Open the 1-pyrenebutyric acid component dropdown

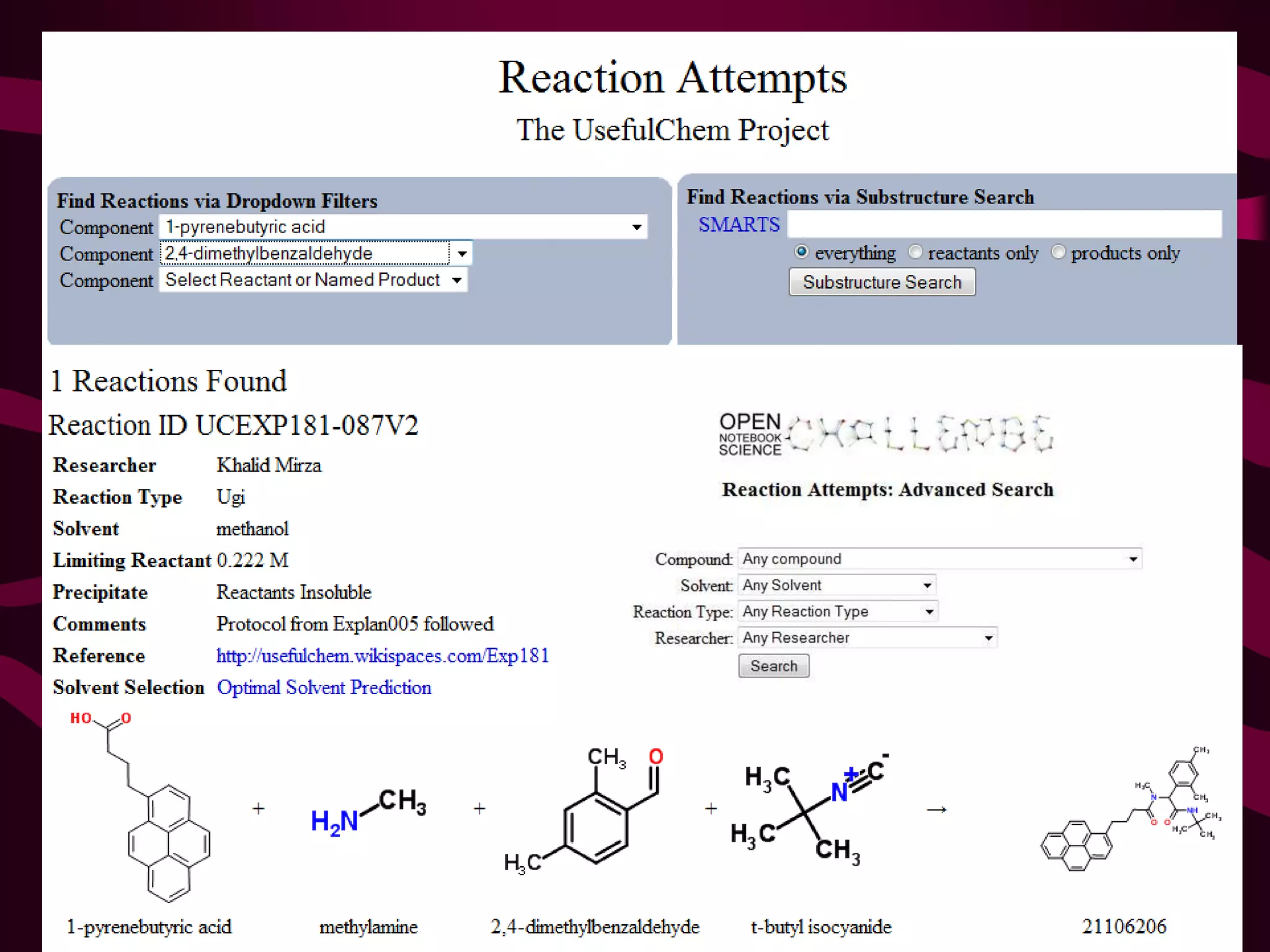click(403, 227)
